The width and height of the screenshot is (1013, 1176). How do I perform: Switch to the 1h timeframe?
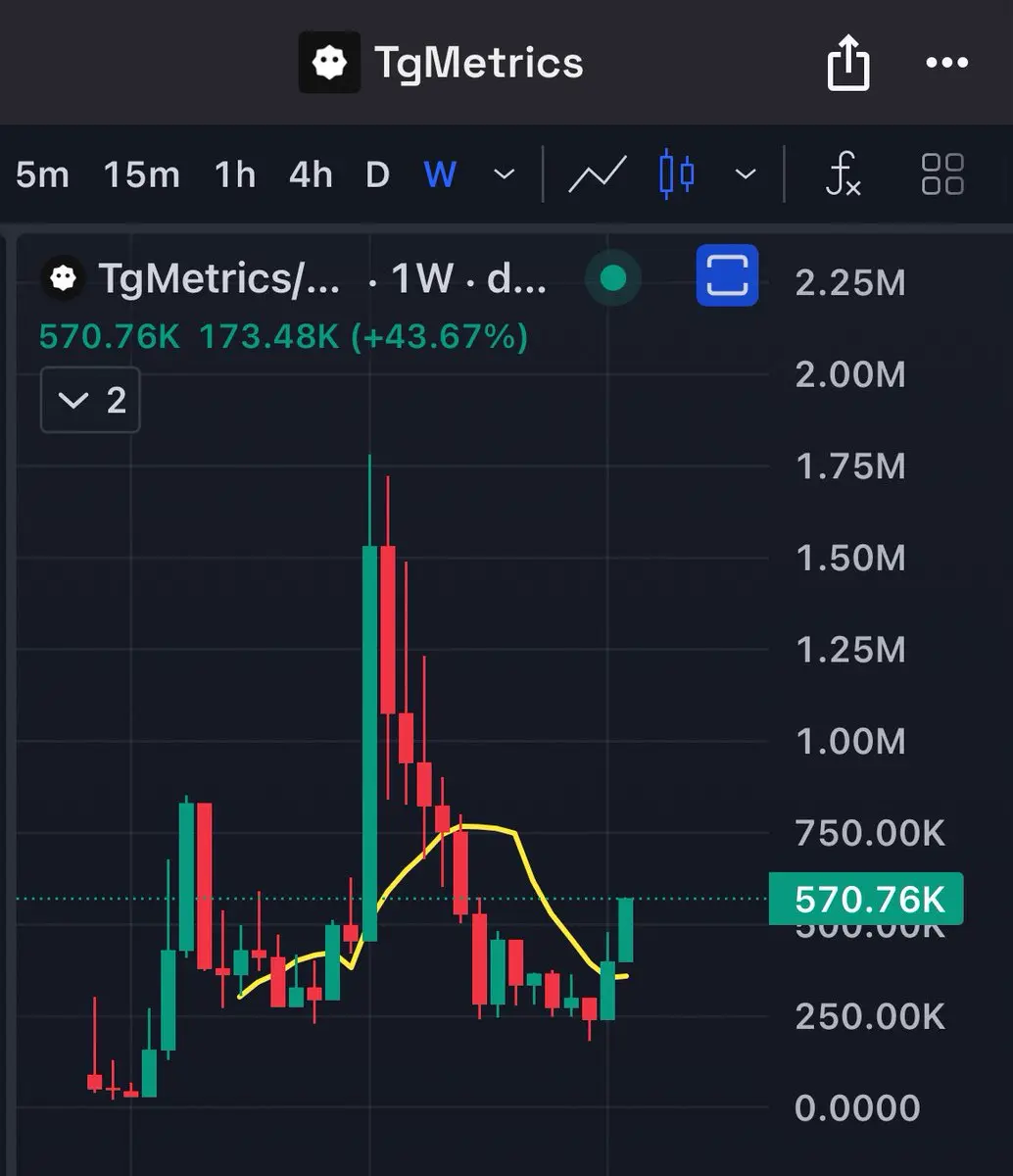click(235, 175)
